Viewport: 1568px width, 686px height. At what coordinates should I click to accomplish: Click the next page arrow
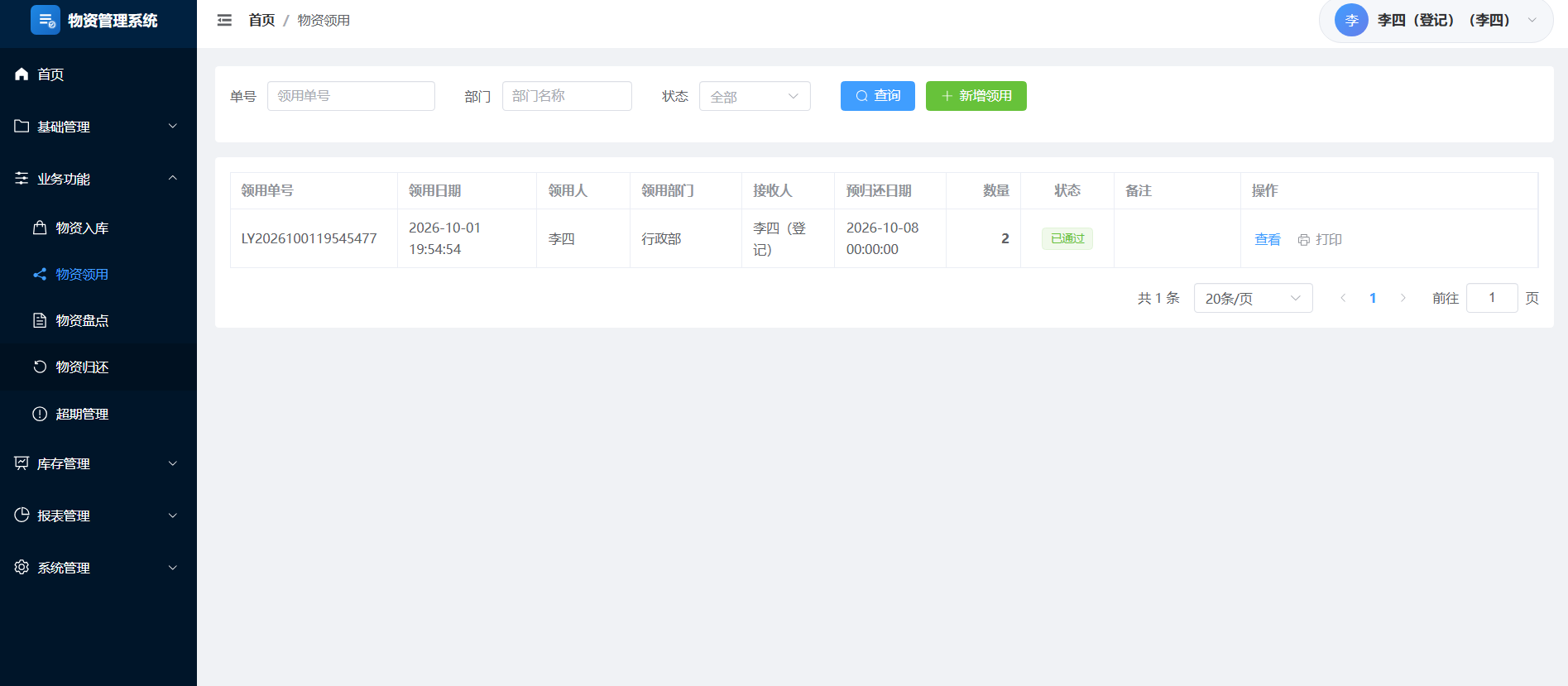[1403, 298]
